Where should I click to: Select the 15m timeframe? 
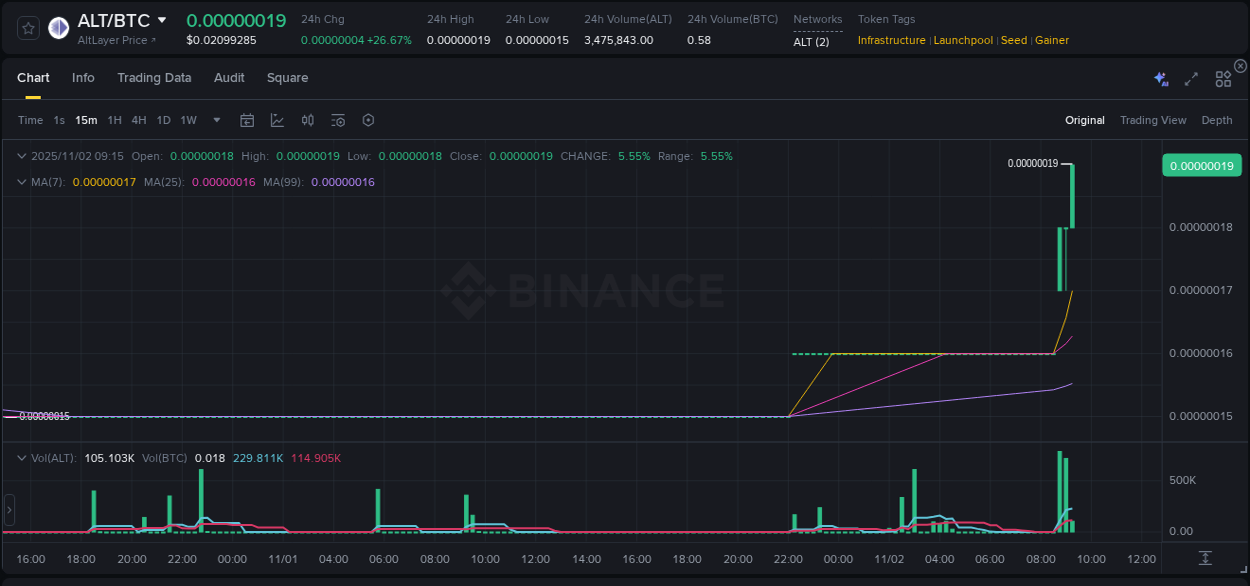[x=87, y=120]
